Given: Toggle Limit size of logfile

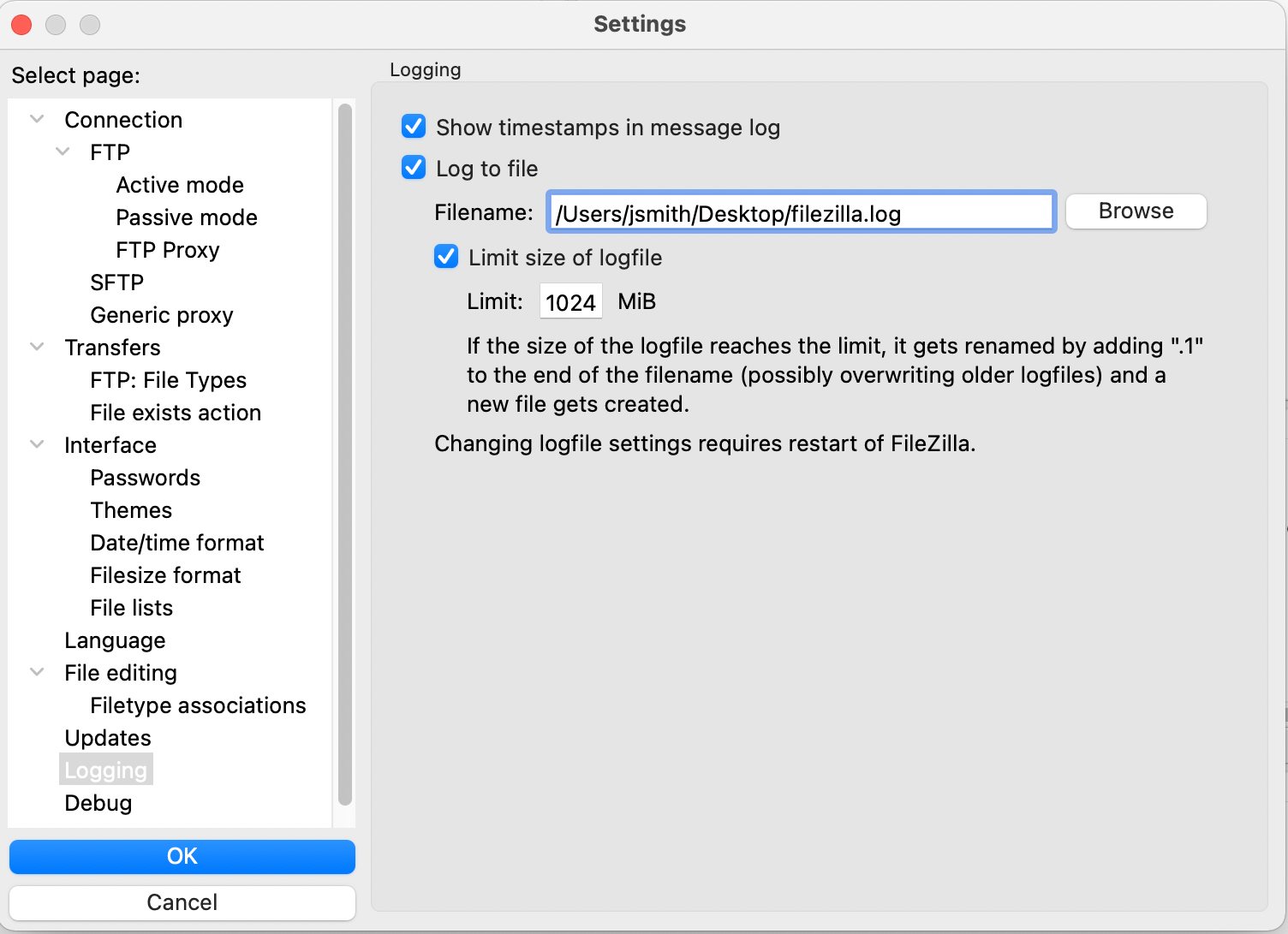Looking at the screenshot, I should tap(446, 256).
